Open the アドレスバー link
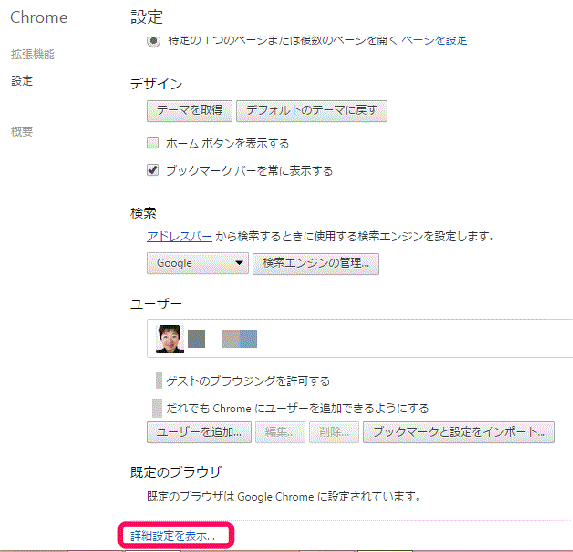 point(179,236)
